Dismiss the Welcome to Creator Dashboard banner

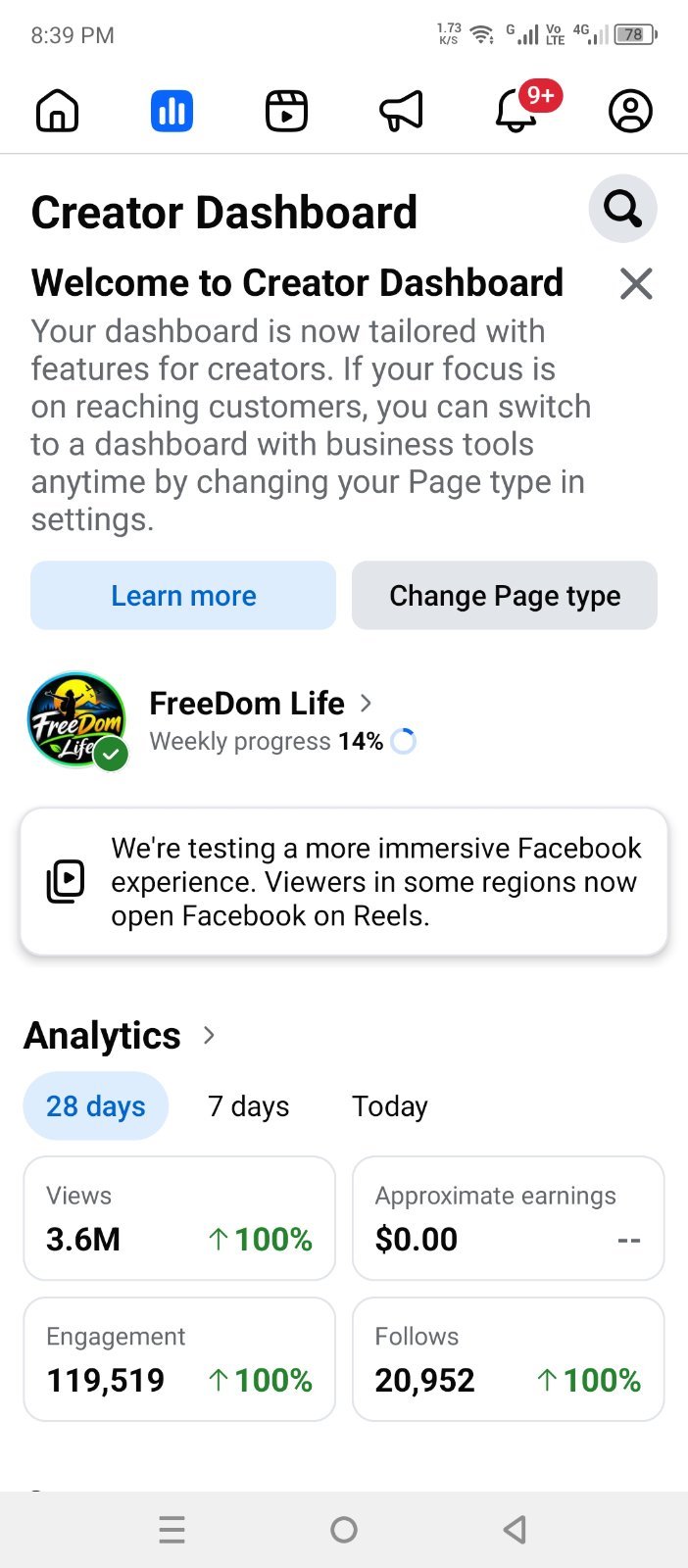(x=636, y=284)
